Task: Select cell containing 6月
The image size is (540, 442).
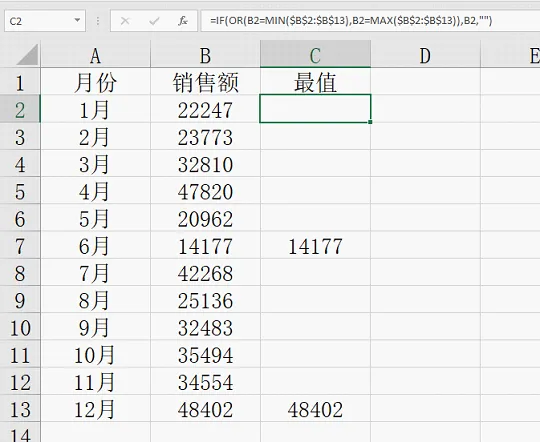Action: point(95,246)
